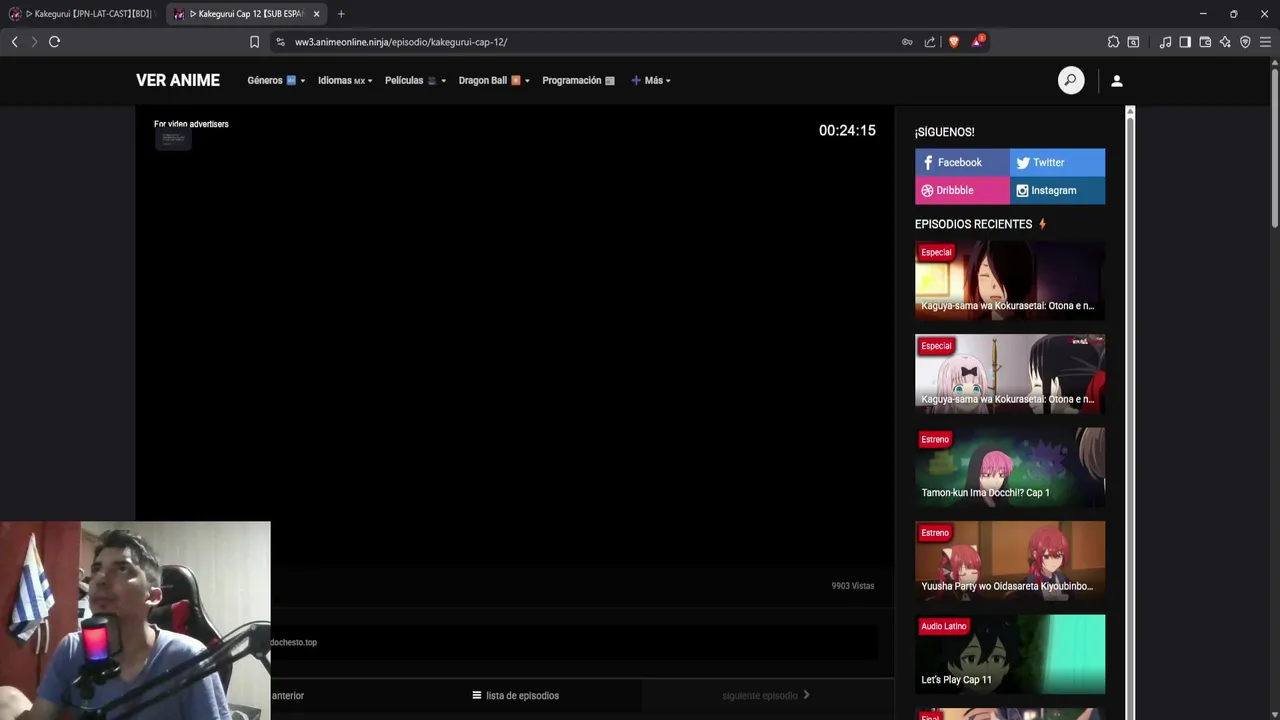Open the media control music note icon

coord(1165,42)
